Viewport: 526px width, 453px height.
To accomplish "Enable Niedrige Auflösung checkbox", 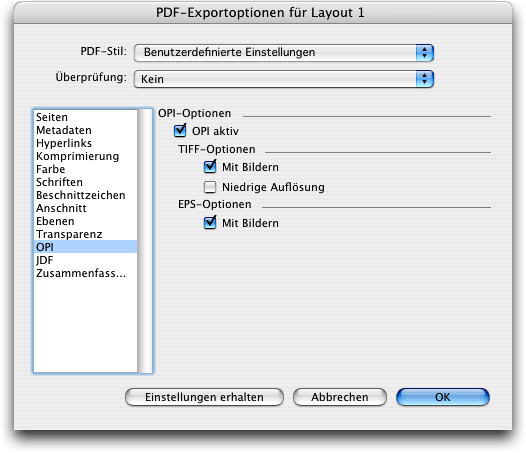I will pyautogui.click(x=210, y=187).
